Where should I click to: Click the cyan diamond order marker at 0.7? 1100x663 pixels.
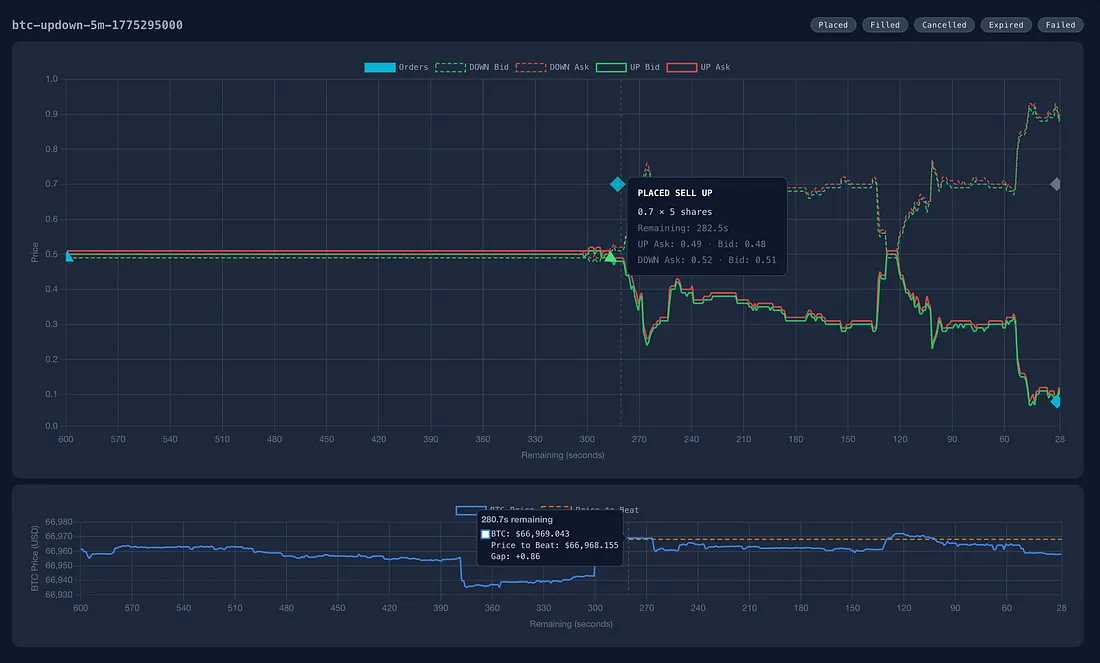click(x=617, y=184)
